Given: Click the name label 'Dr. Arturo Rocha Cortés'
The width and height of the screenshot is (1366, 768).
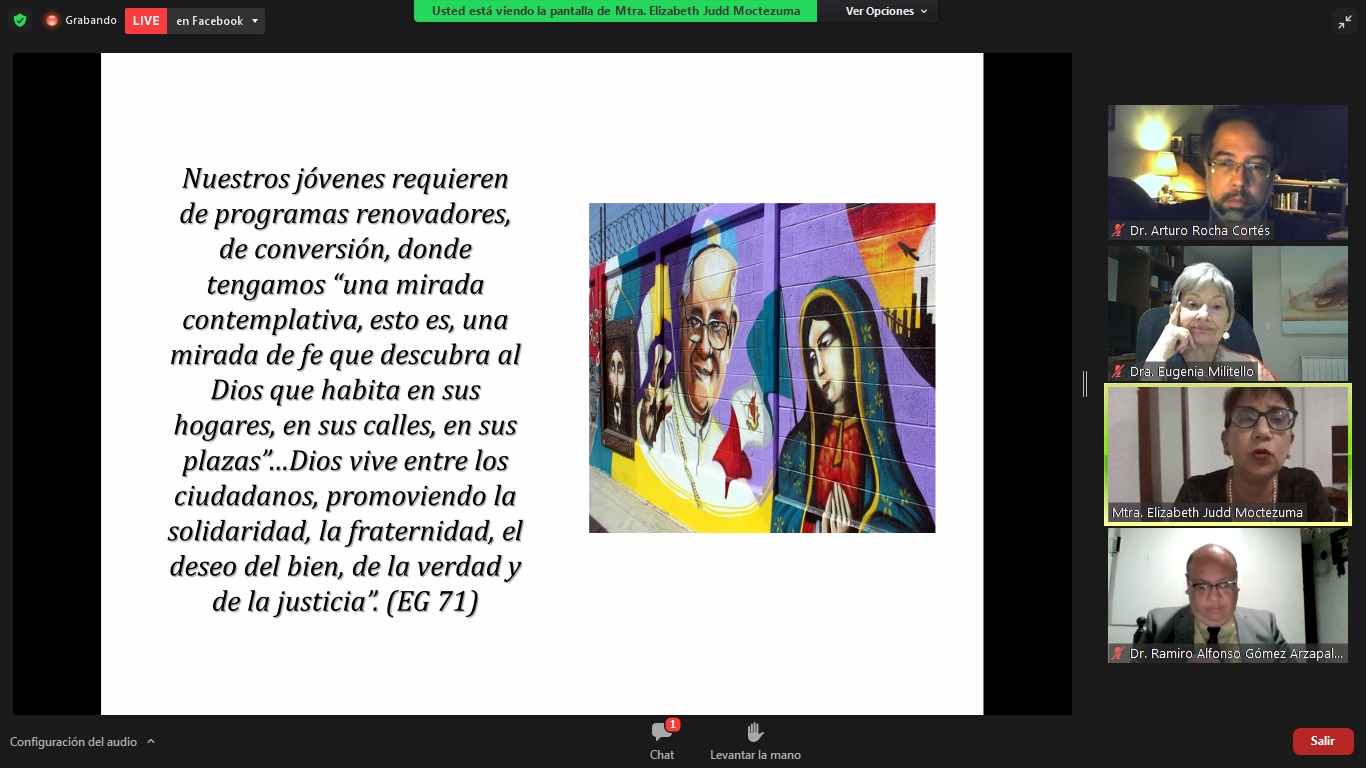Looking at the screenshot, I should tap(1200, 231).
